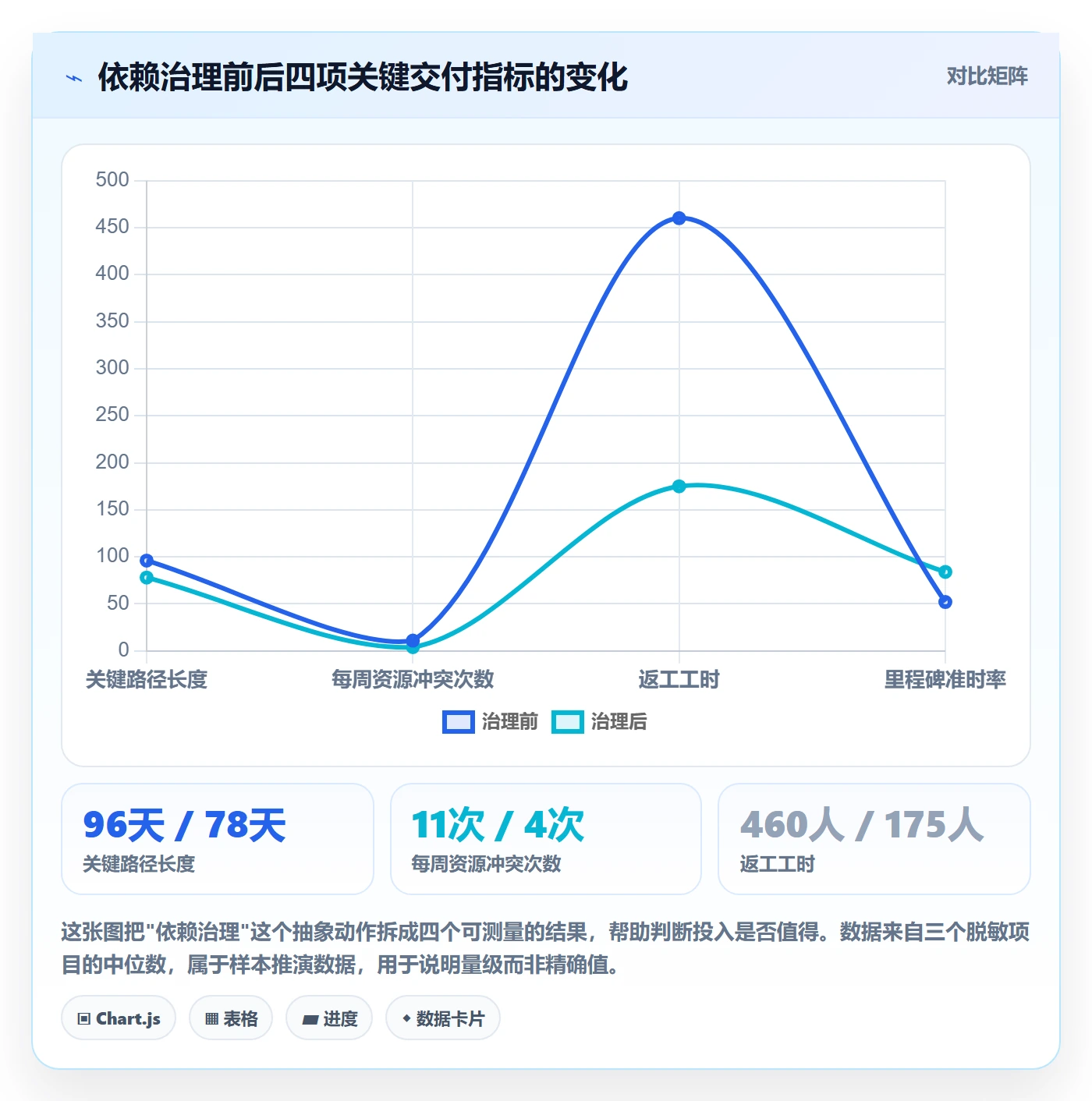Click the 治理前 point at 每周资源冲突次数
The height and width of the screenshot is (1101, 1092).
point(413,640)
